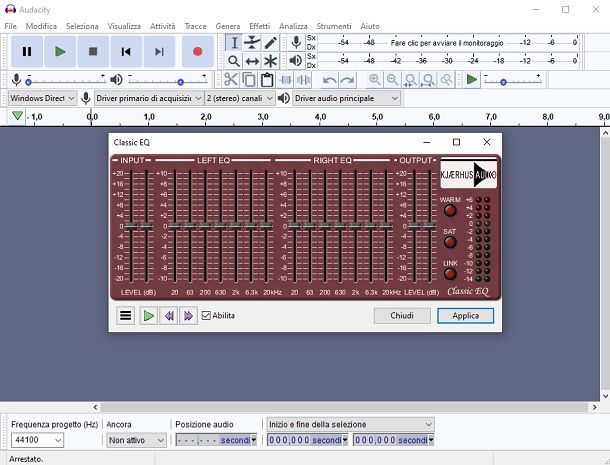
Task: Click skip backward in Classic EQ dialog
Action: point(169,316)
